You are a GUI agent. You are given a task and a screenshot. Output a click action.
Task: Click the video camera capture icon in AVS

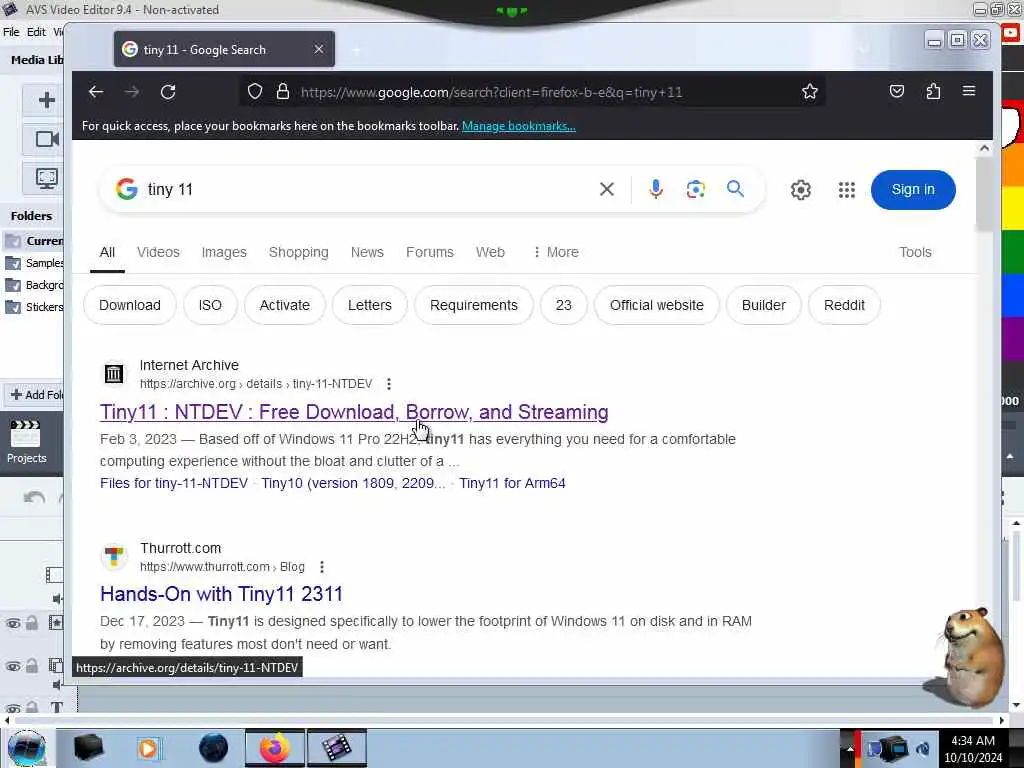click(x=46, y=139)
